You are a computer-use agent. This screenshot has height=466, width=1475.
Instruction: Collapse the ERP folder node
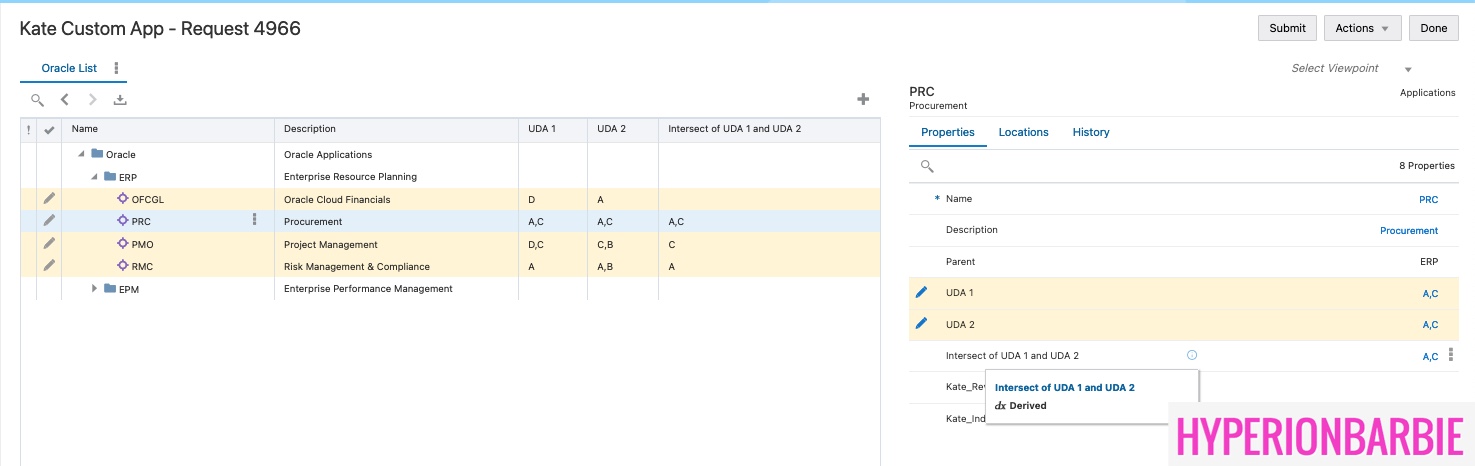coord(95,177)
